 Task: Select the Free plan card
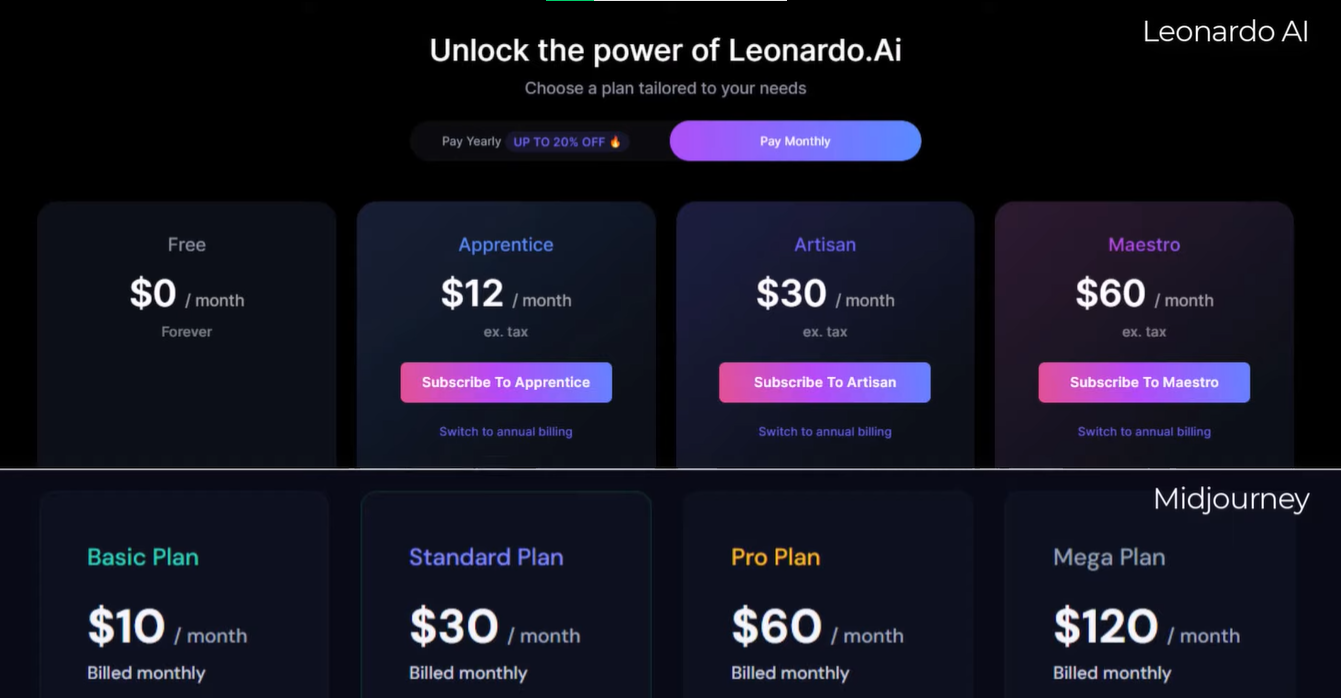[187, 335]
